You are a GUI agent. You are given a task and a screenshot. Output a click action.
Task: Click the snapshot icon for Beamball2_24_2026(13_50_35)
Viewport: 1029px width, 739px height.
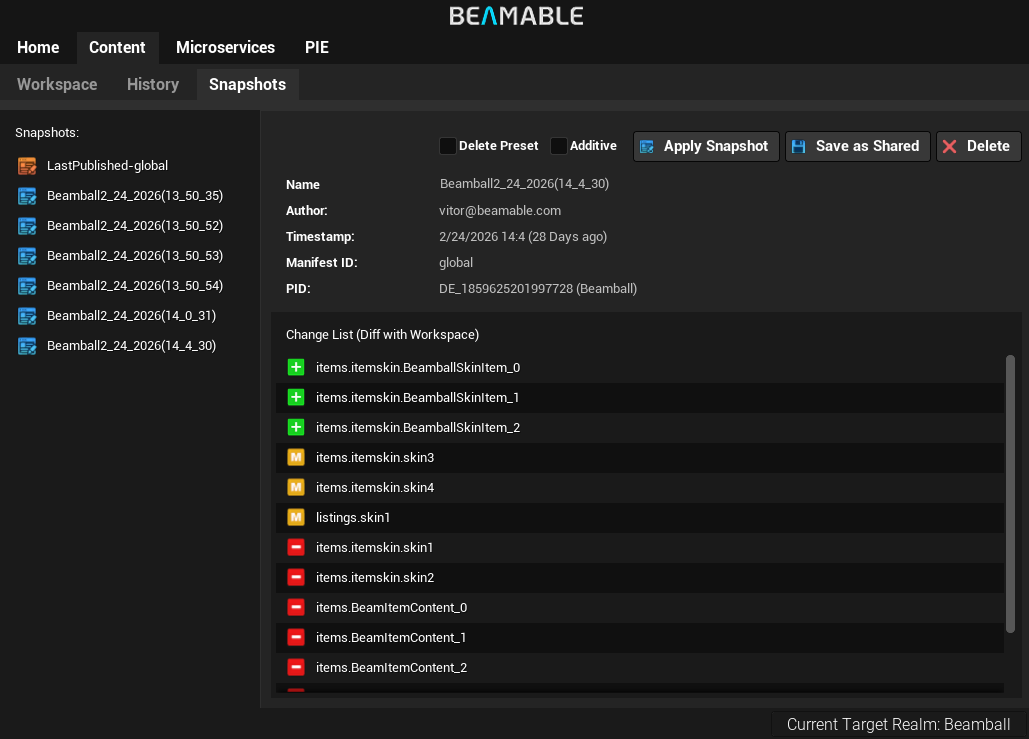click(27, 196)
